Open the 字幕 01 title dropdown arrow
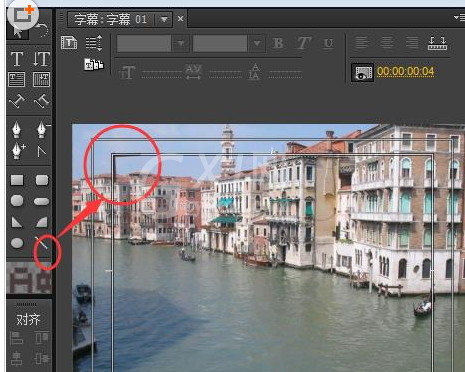Screen dimensions: 465x372 164,19
